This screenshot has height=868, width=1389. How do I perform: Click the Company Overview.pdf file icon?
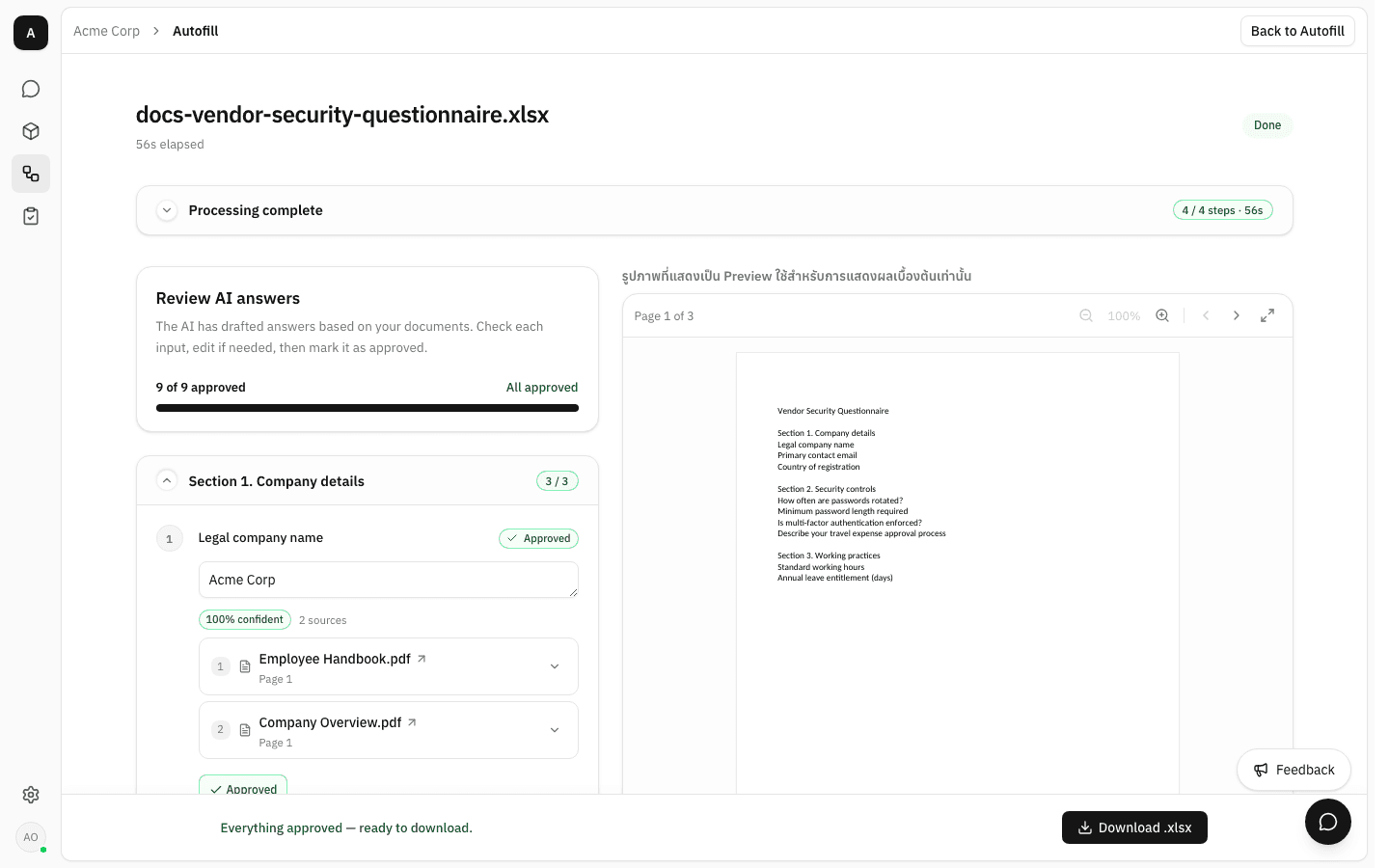[245, 730]
